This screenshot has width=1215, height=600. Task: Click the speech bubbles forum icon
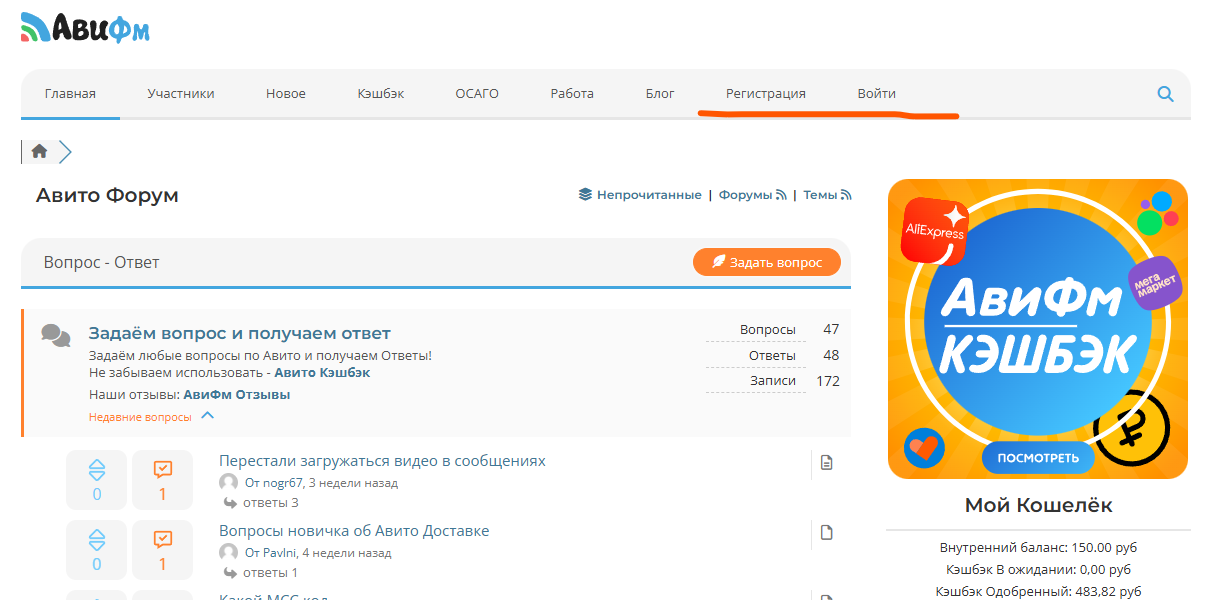click(56, 335)
